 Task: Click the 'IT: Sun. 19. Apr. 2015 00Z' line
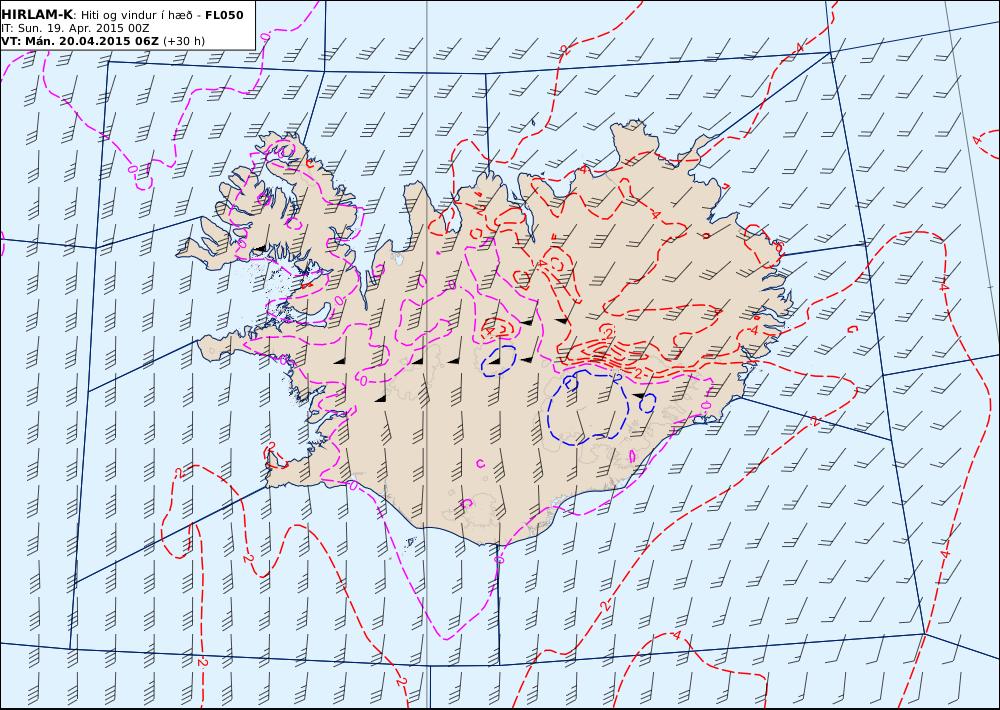(75, 29)
